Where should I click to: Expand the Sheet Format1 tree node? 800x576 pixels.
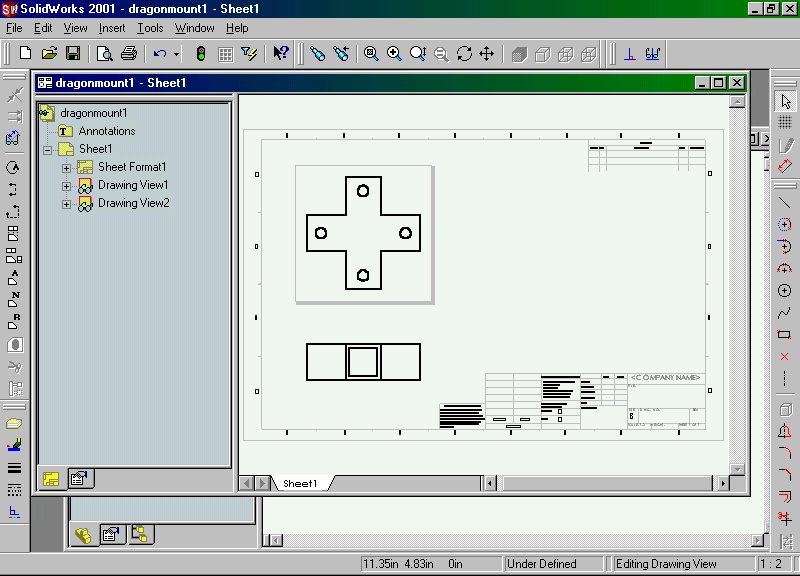coord(67,168)
